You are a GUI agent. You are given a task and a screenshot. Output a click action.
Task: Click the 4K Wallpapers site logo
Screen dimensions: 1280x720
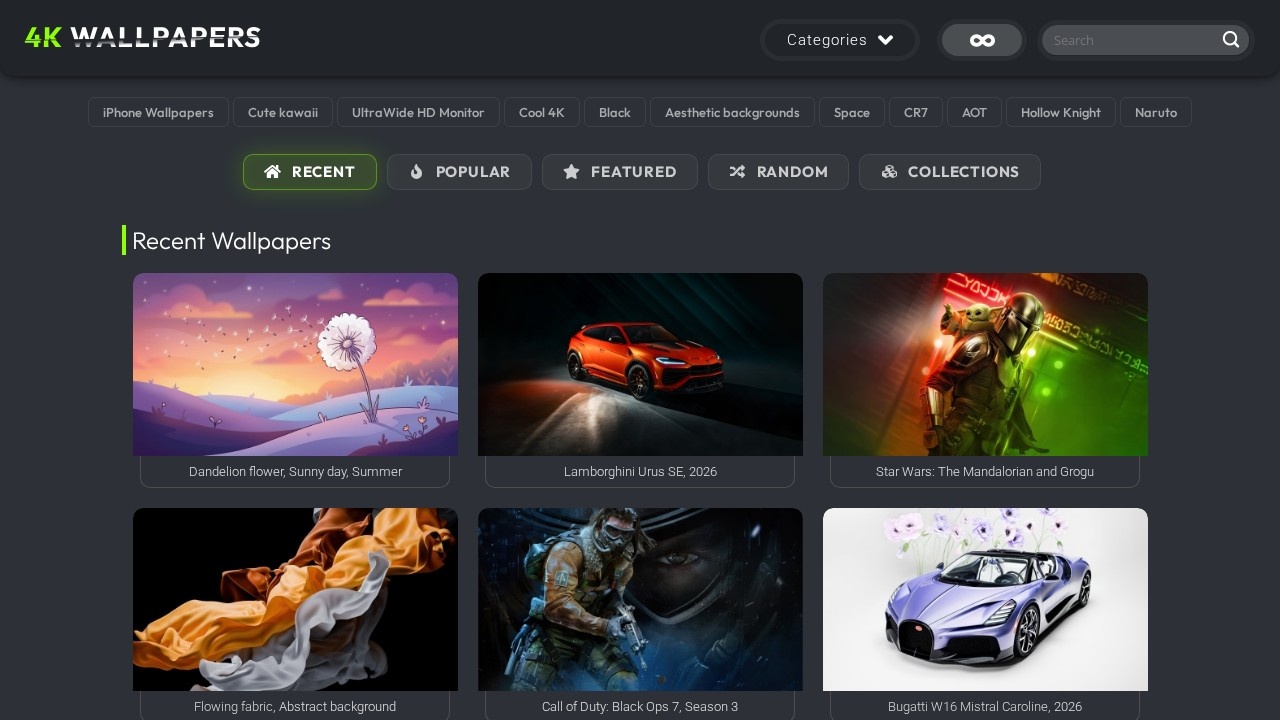pyautogui.click(x=143, y=38)
